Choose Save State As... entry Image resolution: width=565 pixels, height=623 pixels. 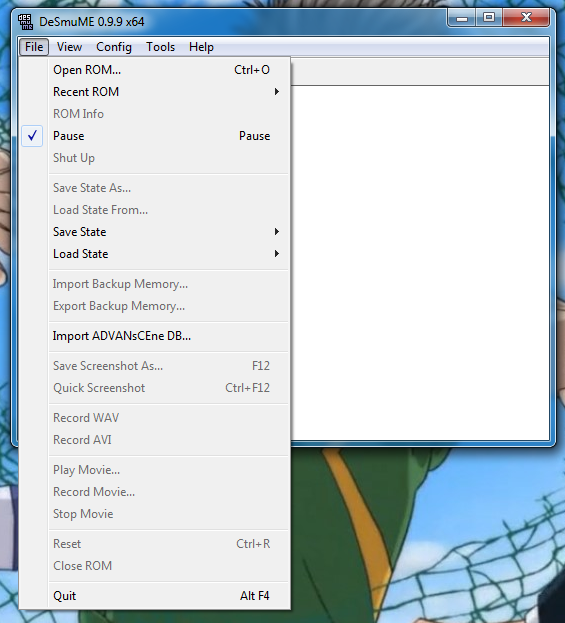(x=155, y=188)
